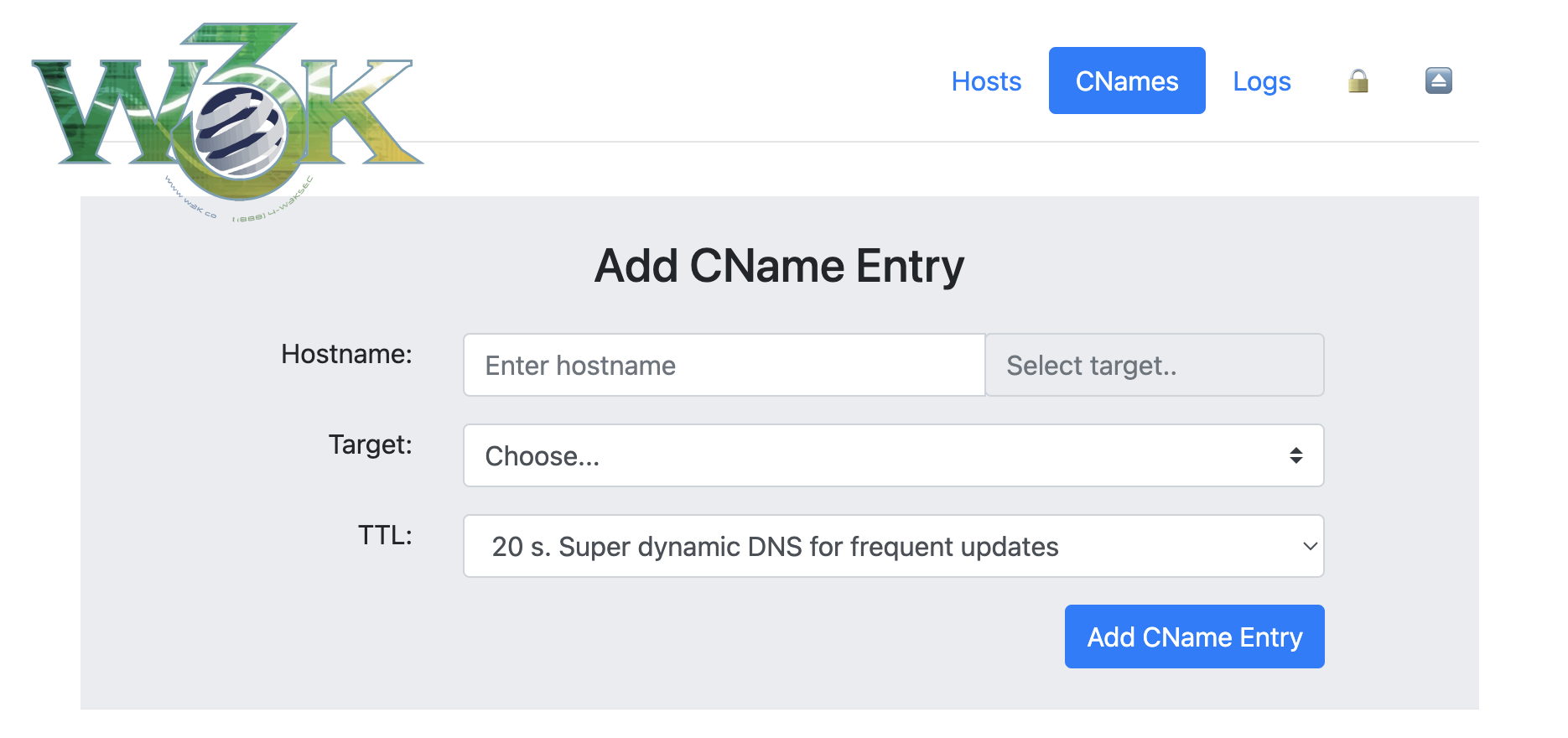Image resolution: width=1568 pixels, height=738 pixels.
Task: Click the Select target domain suffix box
Action: tap(1154, 366)
